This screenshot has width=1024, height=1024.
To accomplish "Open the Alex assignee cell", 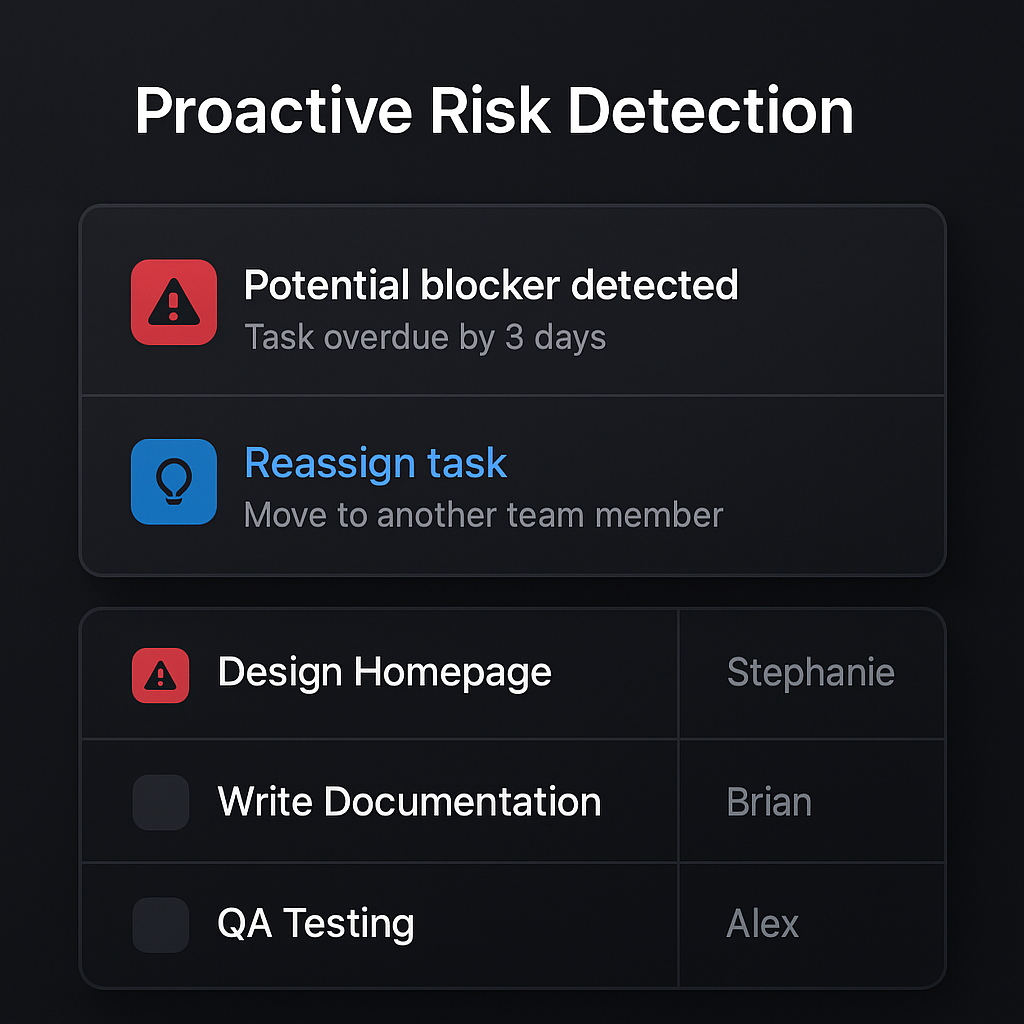I will (762, 924).
